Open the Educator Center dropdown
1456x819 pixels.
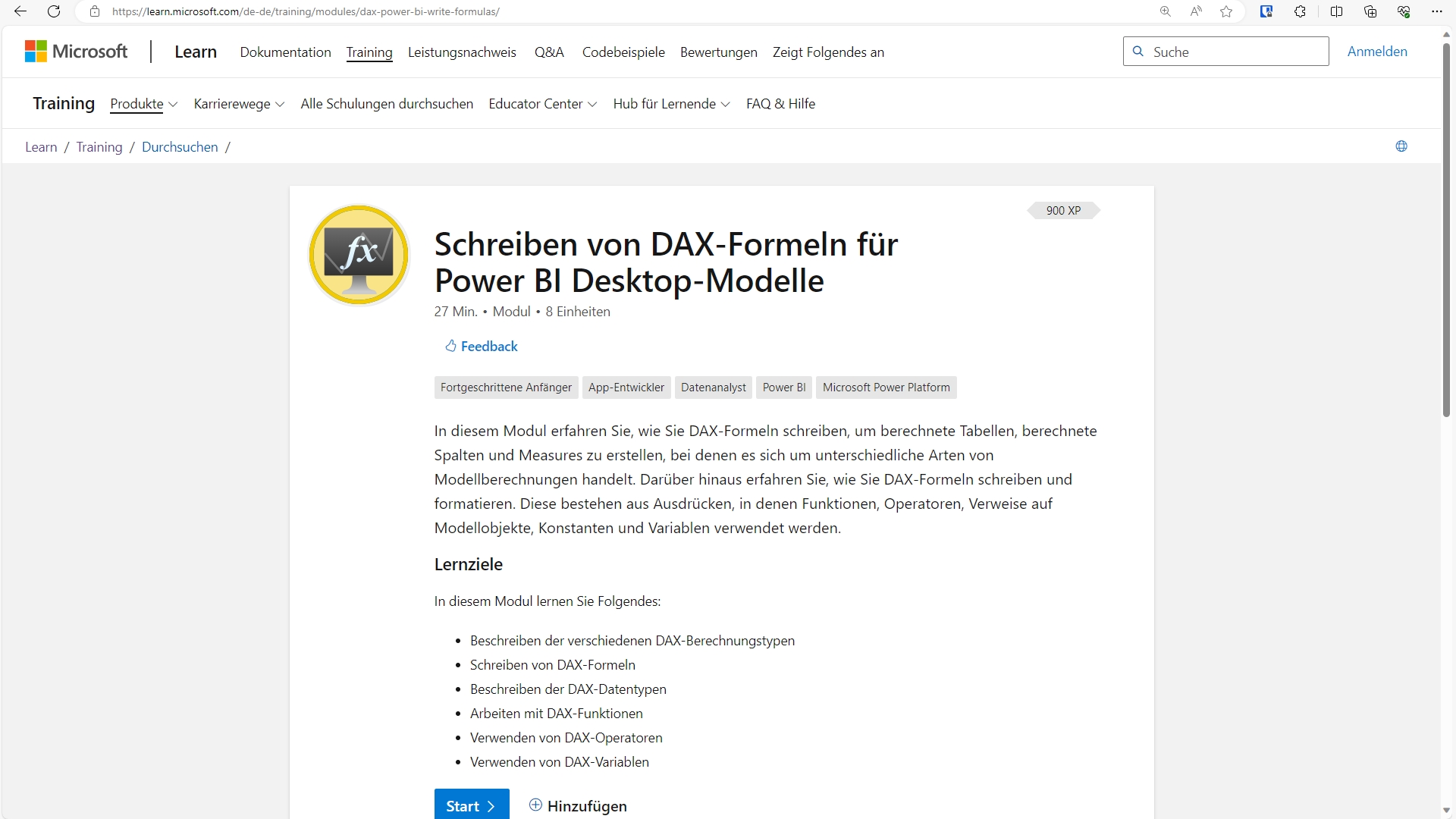542,104
